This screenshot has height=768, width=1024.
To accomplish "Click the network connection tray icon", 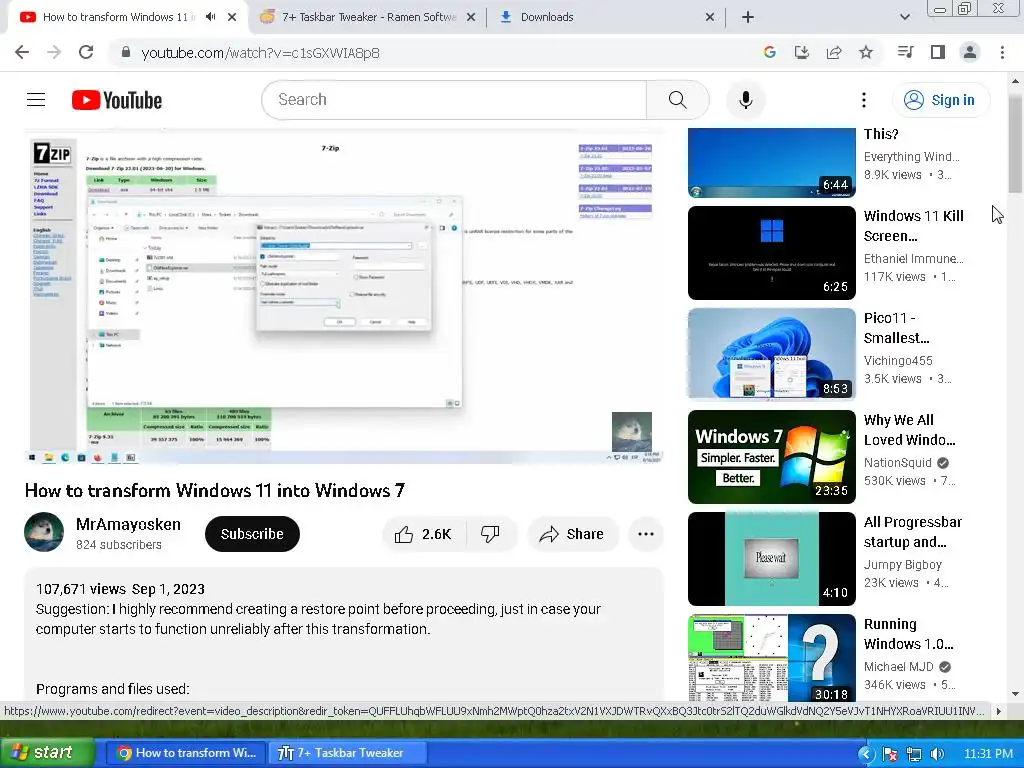I will (x=914, y=754).
